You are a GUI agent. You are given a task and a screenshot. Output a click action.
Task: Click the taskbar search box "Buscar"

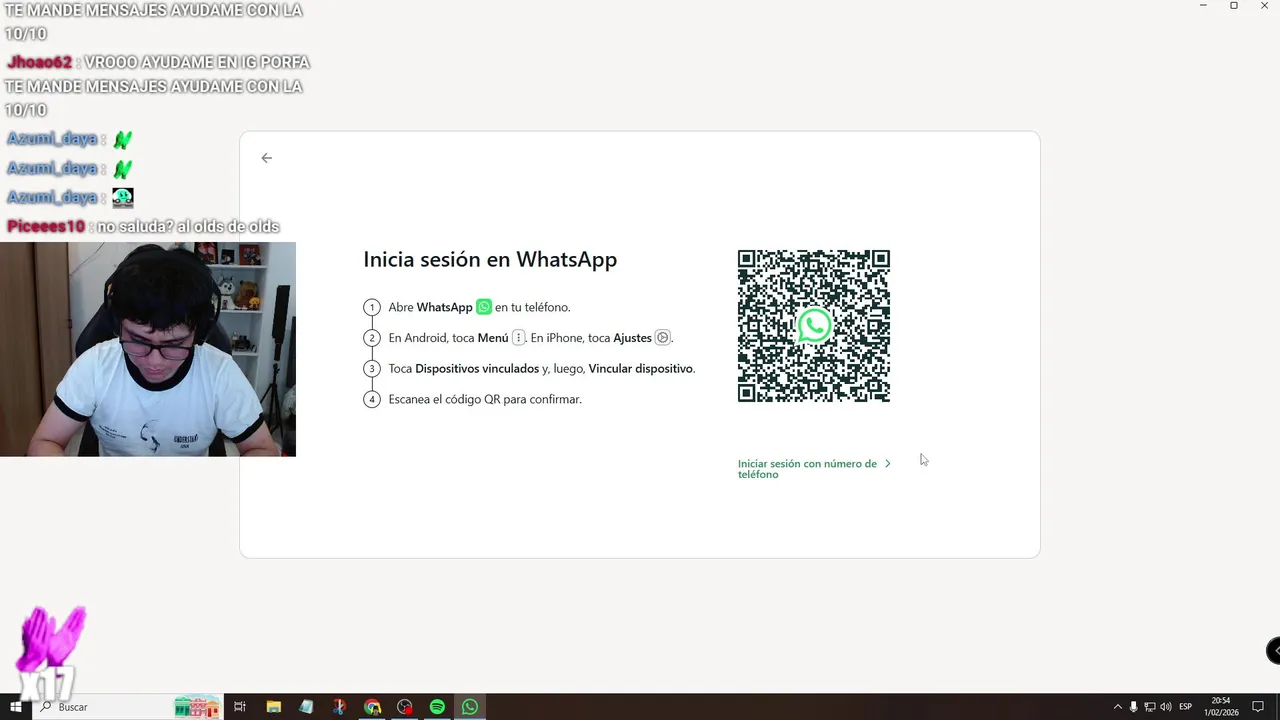coord(127,707)
